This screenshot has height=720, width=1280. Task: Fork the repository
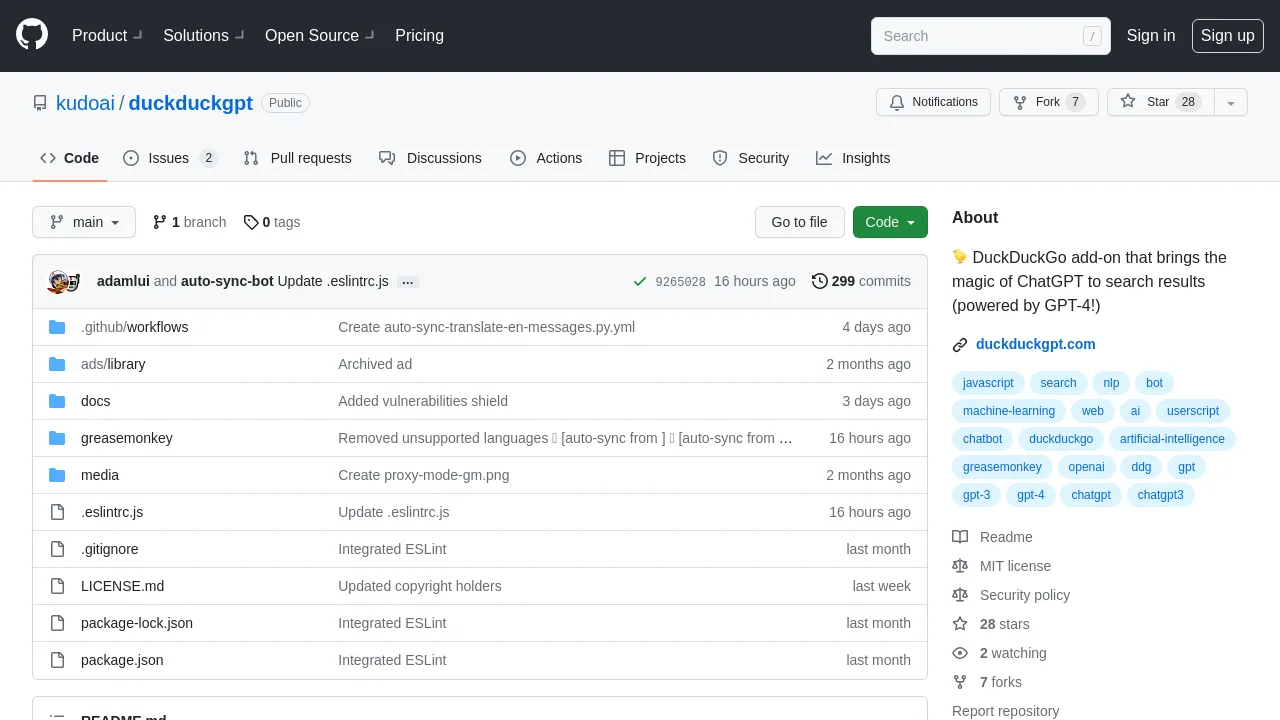(1049, 102)
